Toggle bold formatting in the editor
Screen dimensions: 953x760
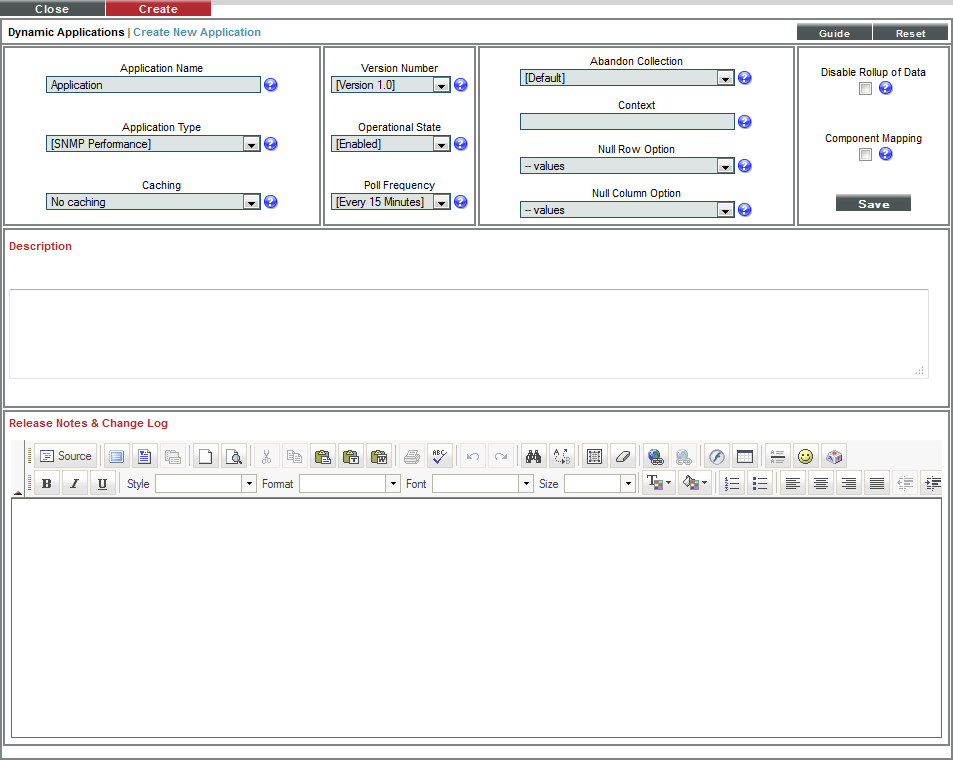[46, 484]
